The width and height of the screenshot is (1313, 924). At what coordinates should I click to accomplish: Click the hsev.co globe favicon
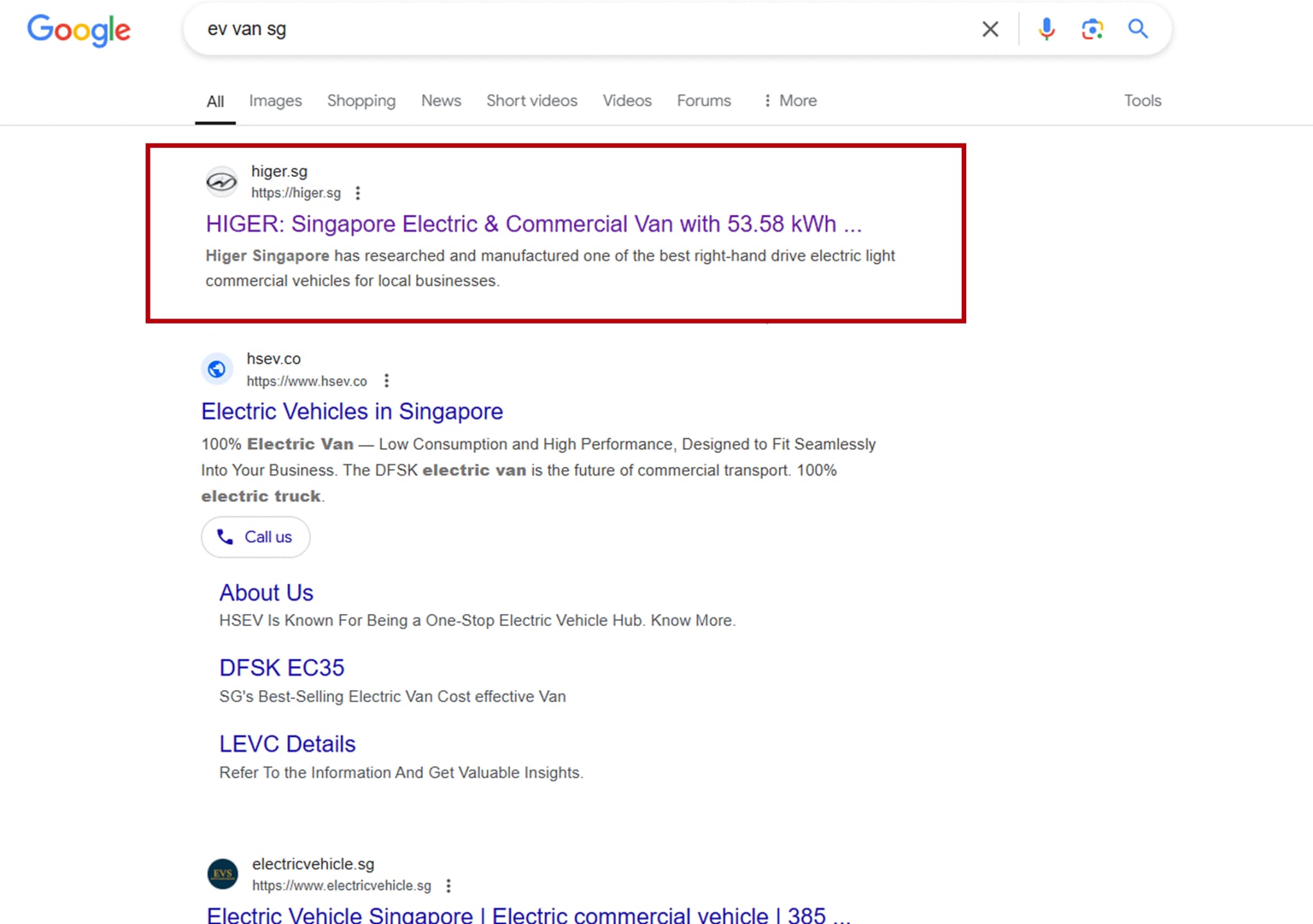point(217,369)
